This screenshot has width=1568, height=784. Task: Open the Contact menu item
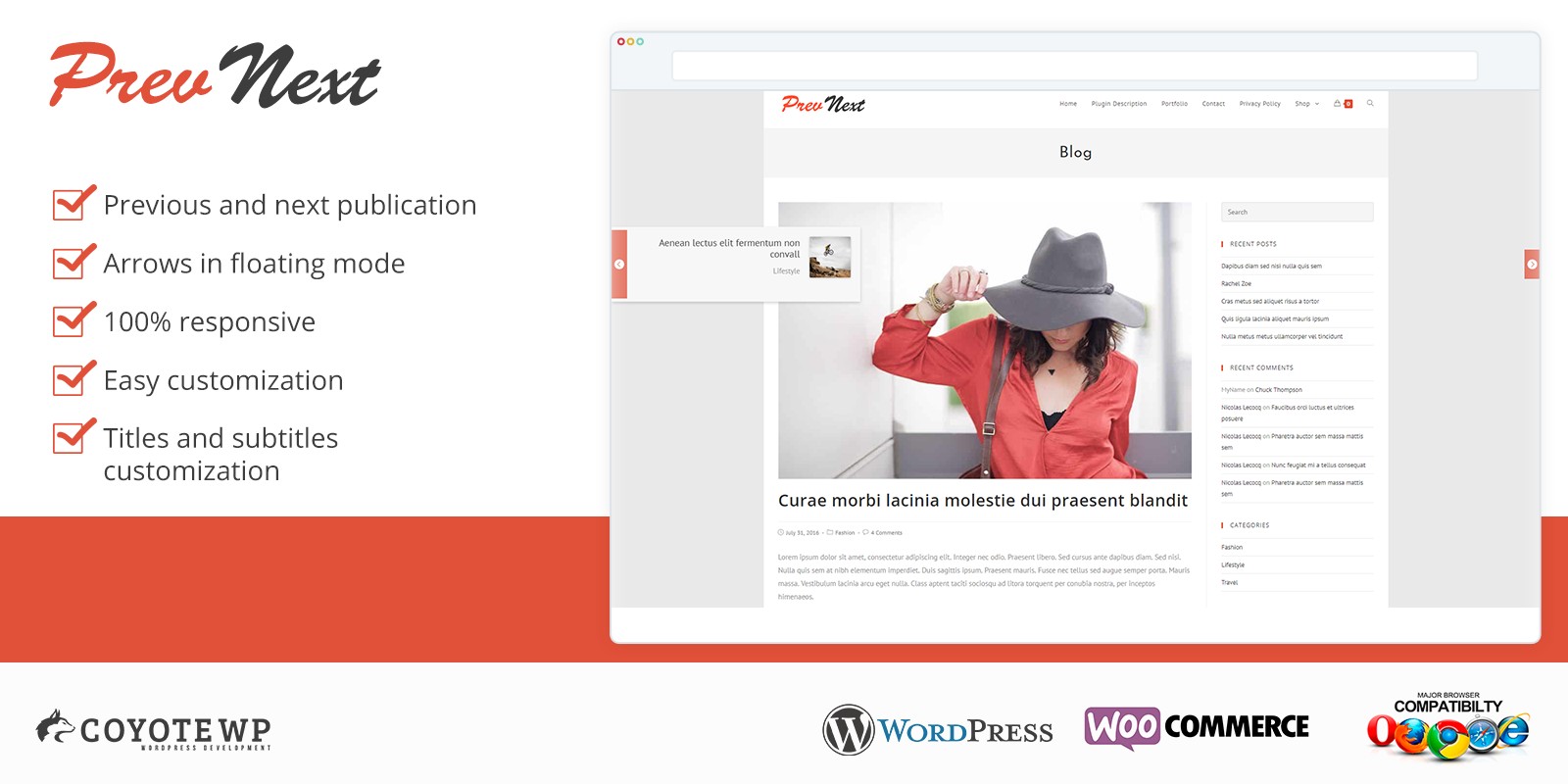1213,104
